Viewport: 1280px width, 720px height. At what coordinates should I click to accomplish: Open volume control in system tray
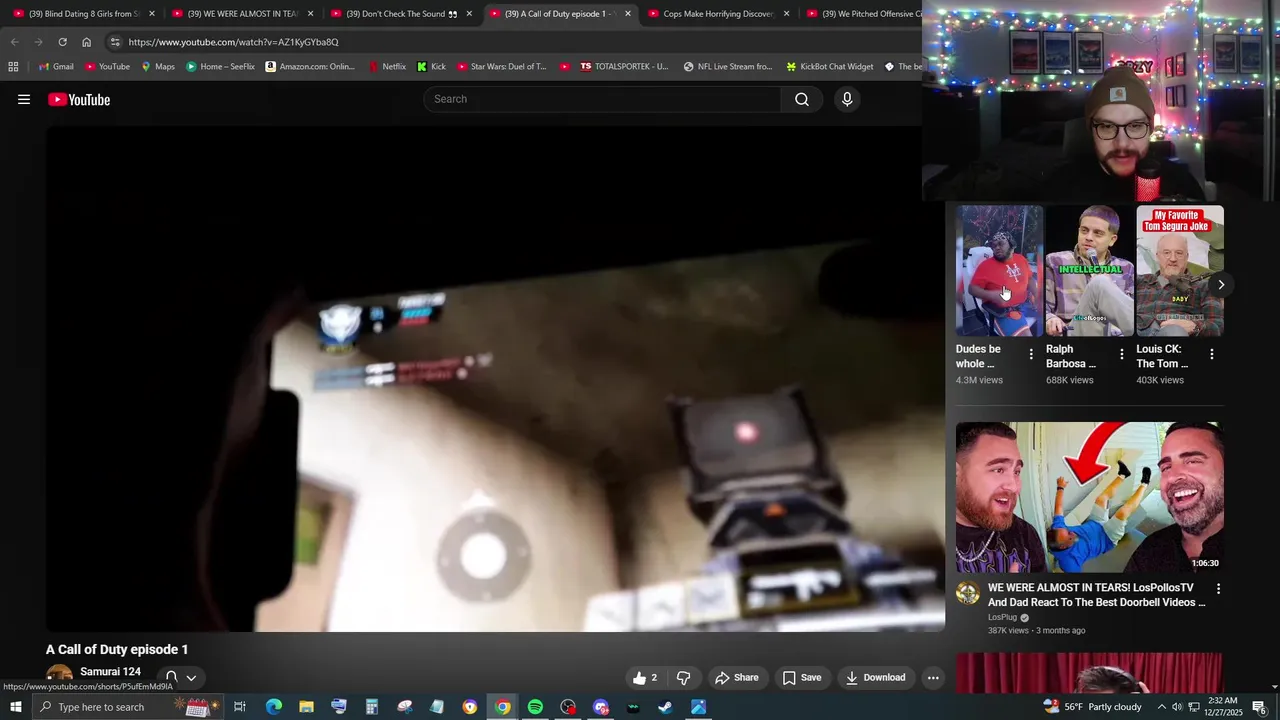pos(1177,707)
